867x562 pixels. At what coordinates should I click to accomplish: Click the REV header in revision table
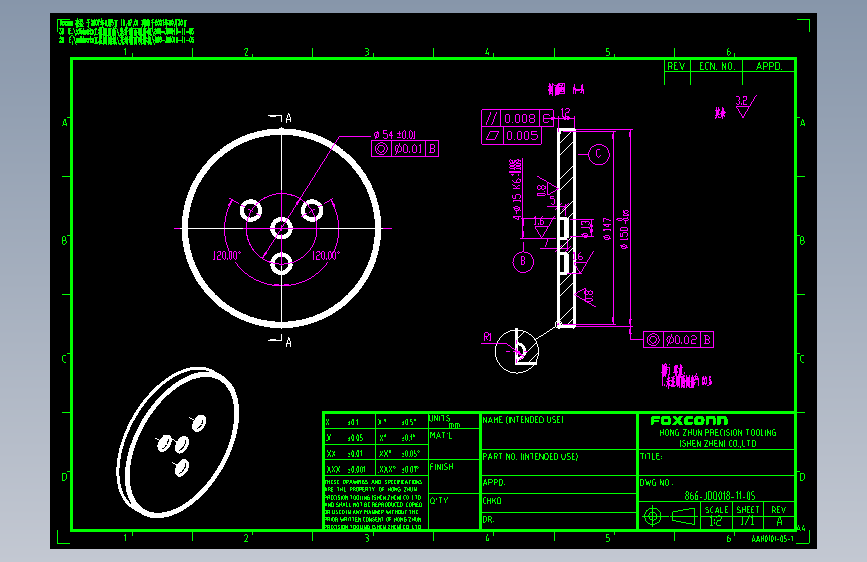[x=677, y=66]
